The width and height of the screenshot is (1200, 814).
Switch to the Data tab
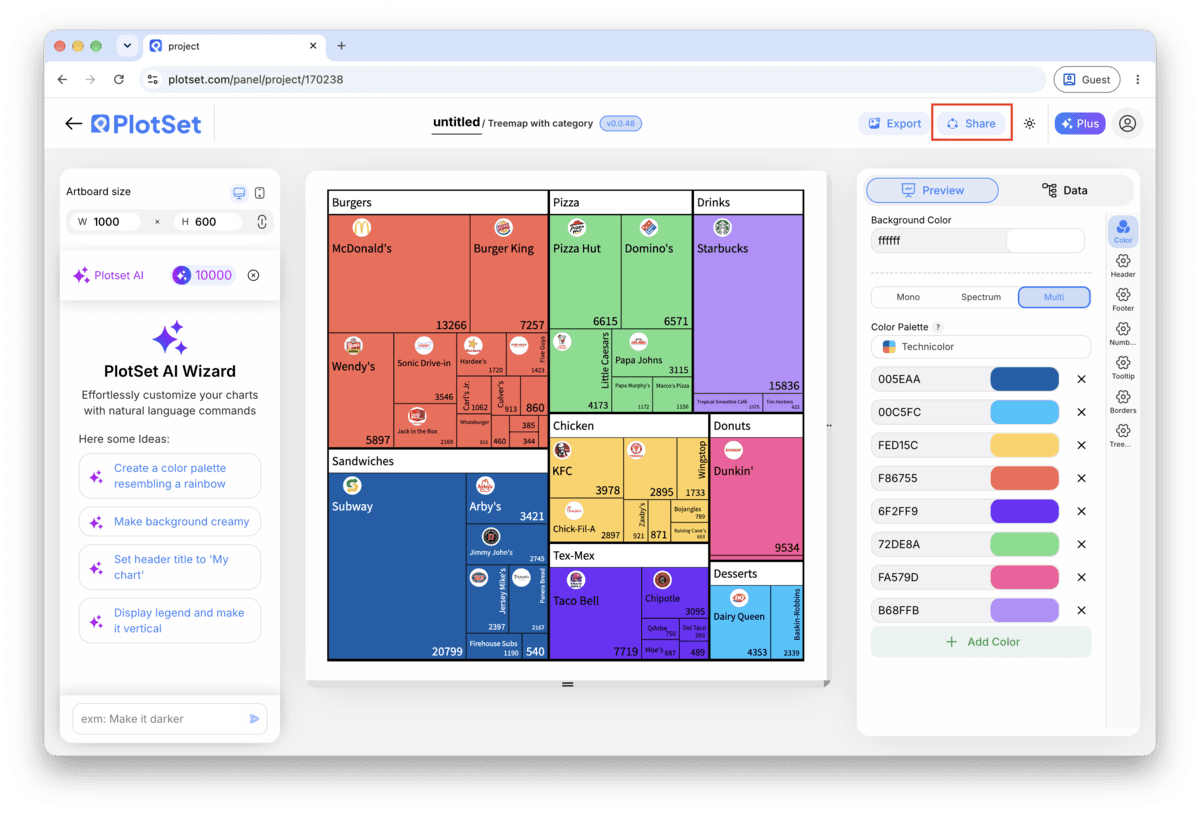coord(1065,190)
